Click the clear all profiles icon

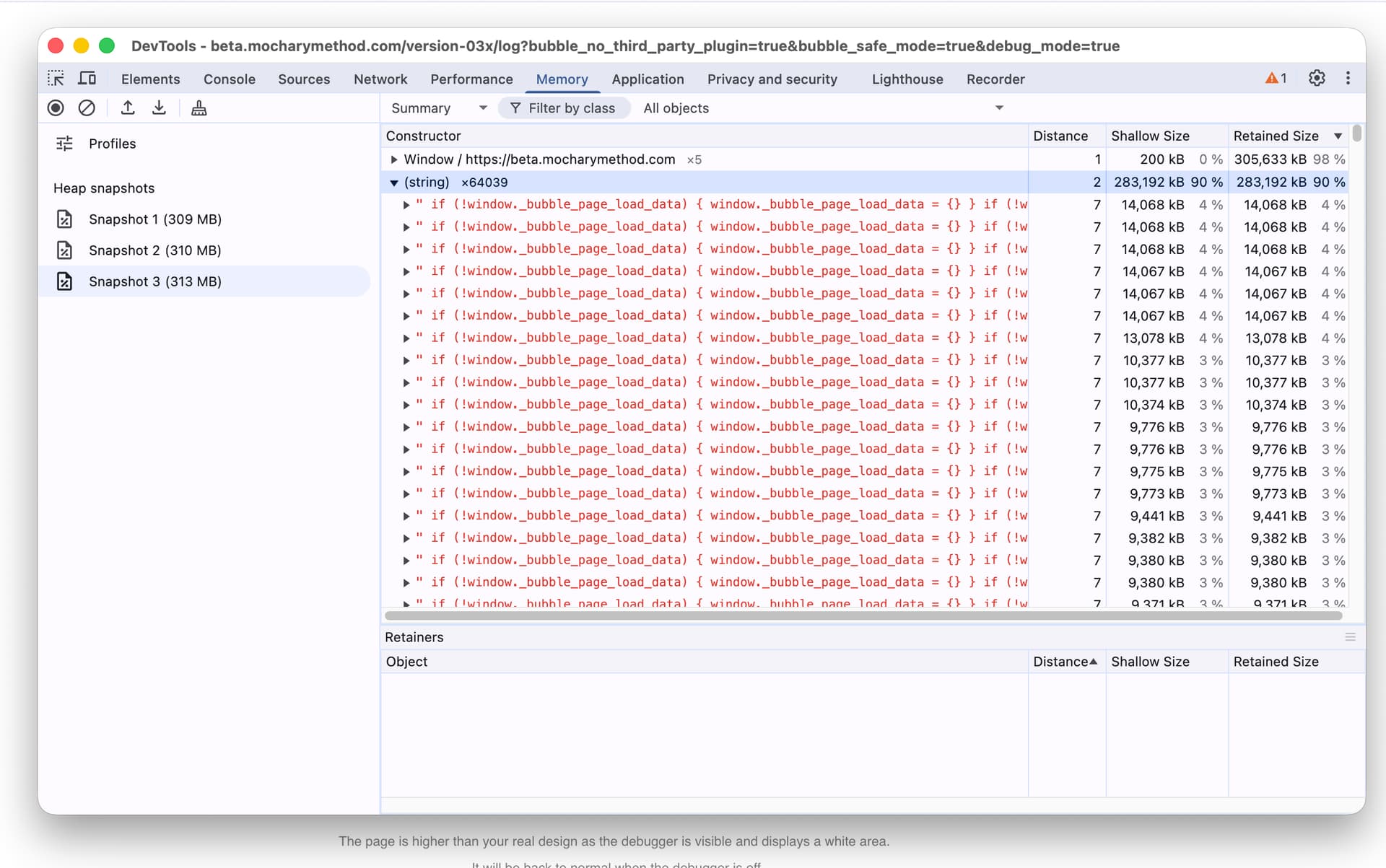[87, 108]
